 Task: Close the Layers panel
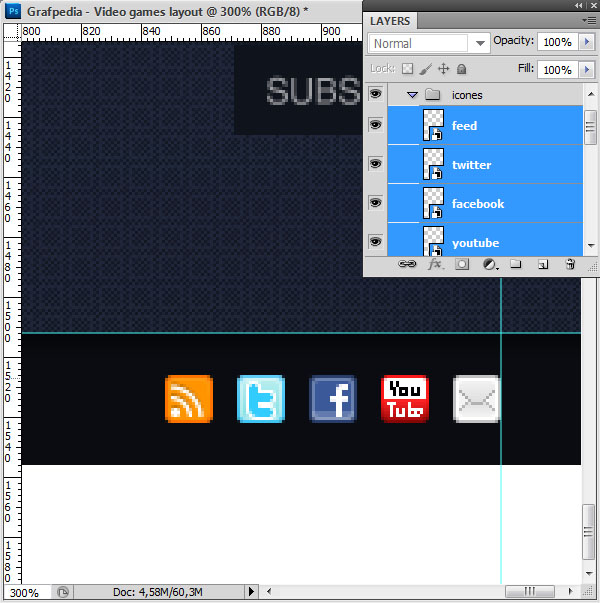[593, 5]
